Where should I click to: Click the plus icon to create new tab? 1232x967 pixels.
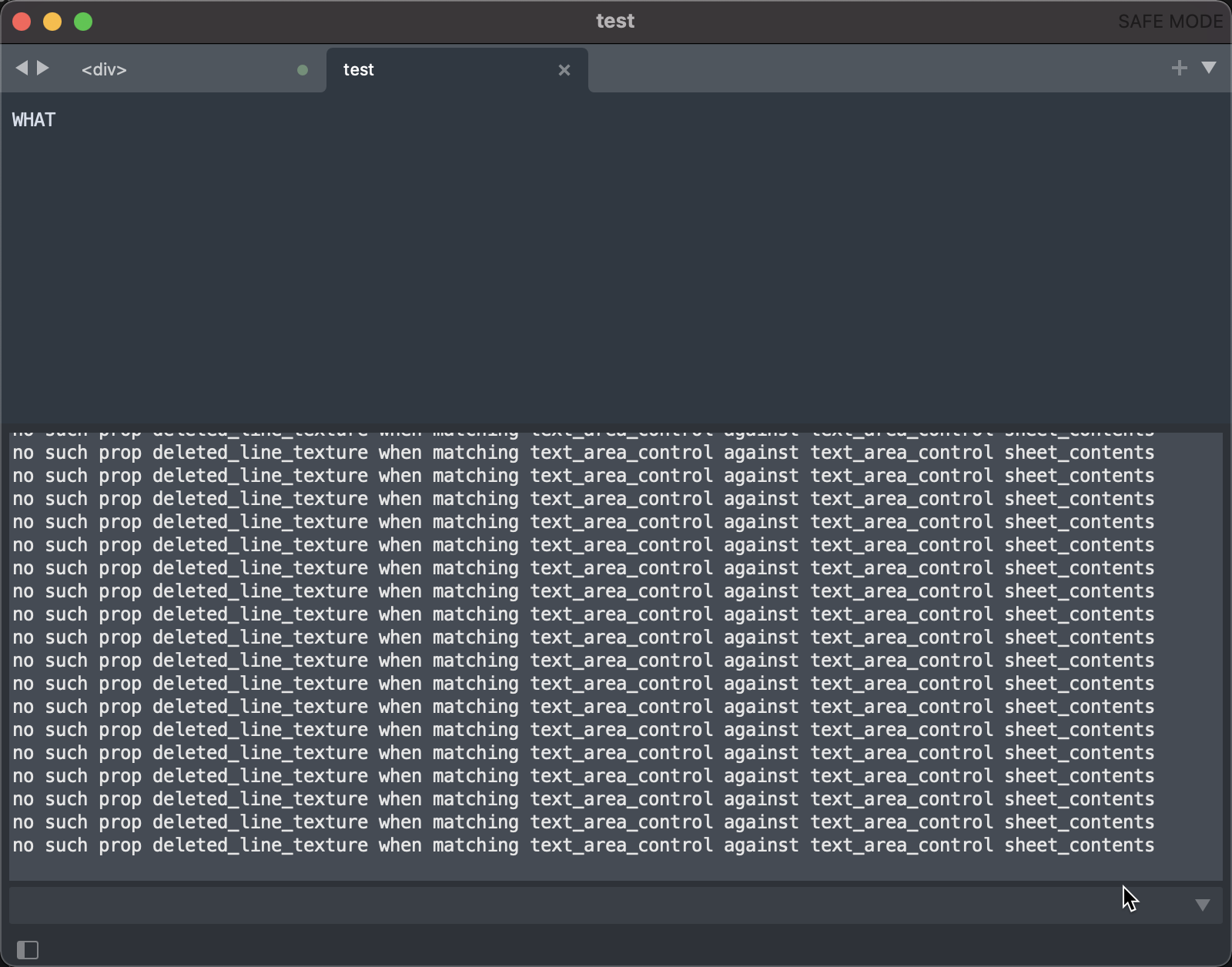1180,68
